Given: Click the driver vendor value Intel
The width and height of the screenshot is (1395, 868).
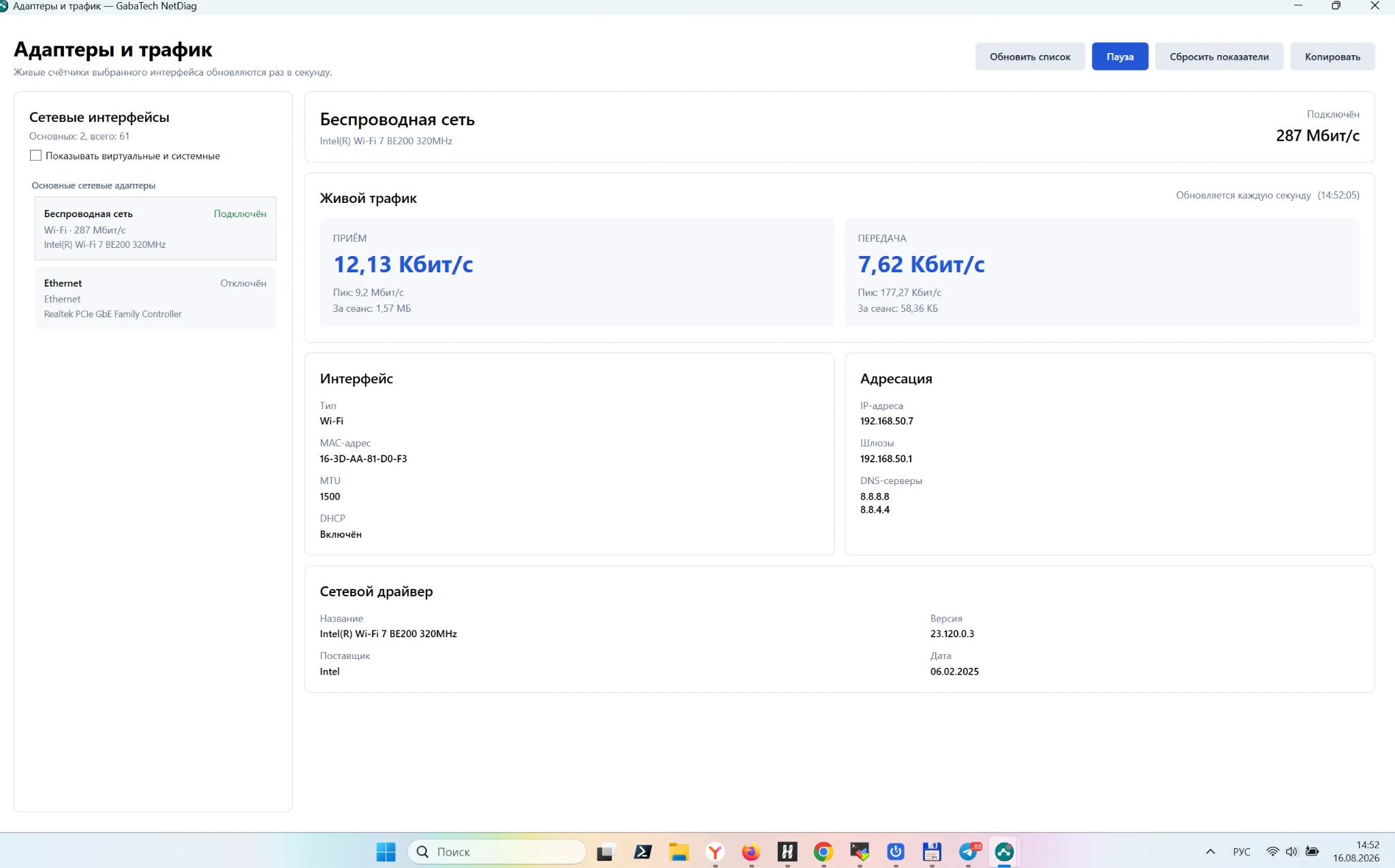Looking at the screenshot, I should [x=330, y=671].
